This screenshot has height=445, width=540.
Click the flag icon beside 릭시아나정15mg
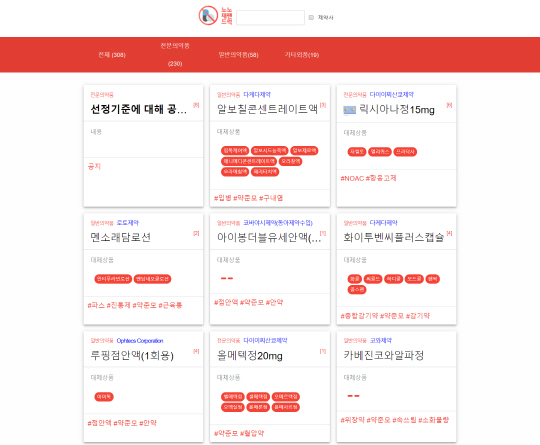click(x=350, y=110)
